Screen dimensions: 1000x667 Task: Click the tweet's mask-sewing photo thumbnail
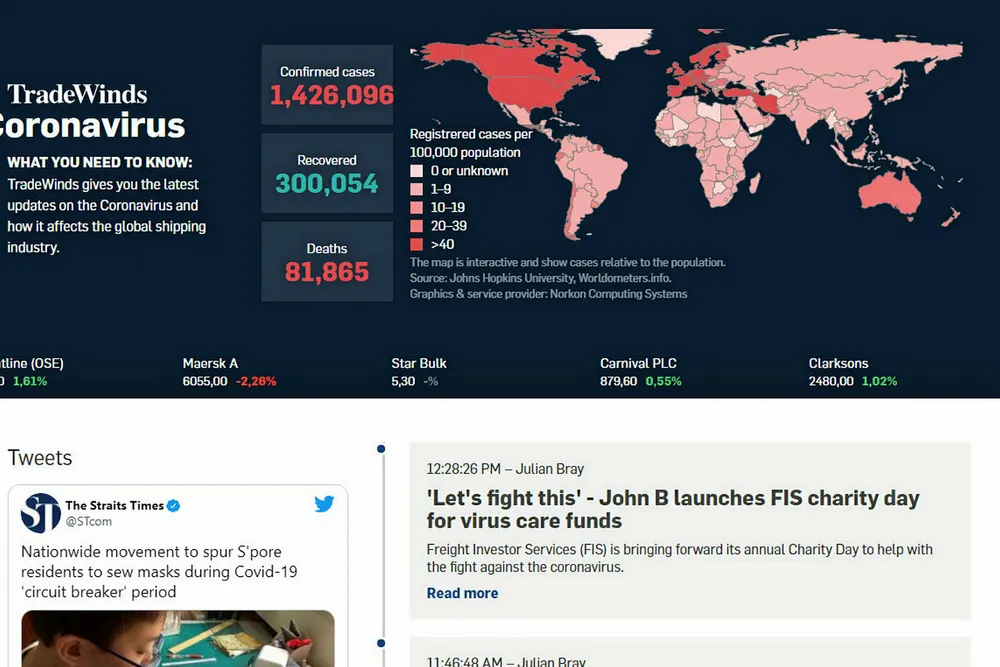pos(178,638)
